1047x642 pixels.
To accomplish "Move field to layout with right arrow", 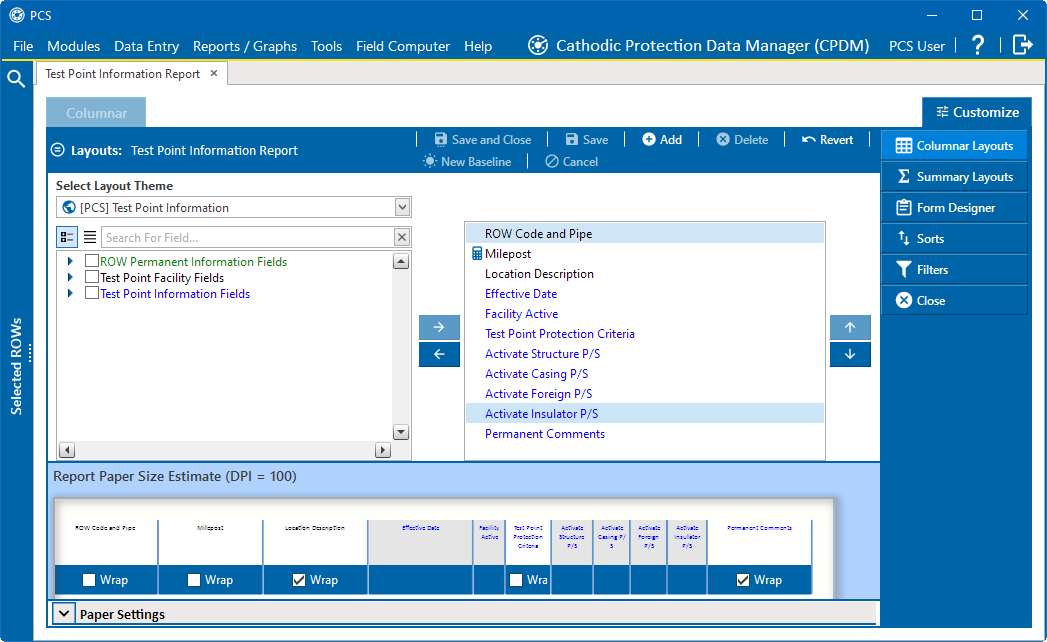I will 439,327.
